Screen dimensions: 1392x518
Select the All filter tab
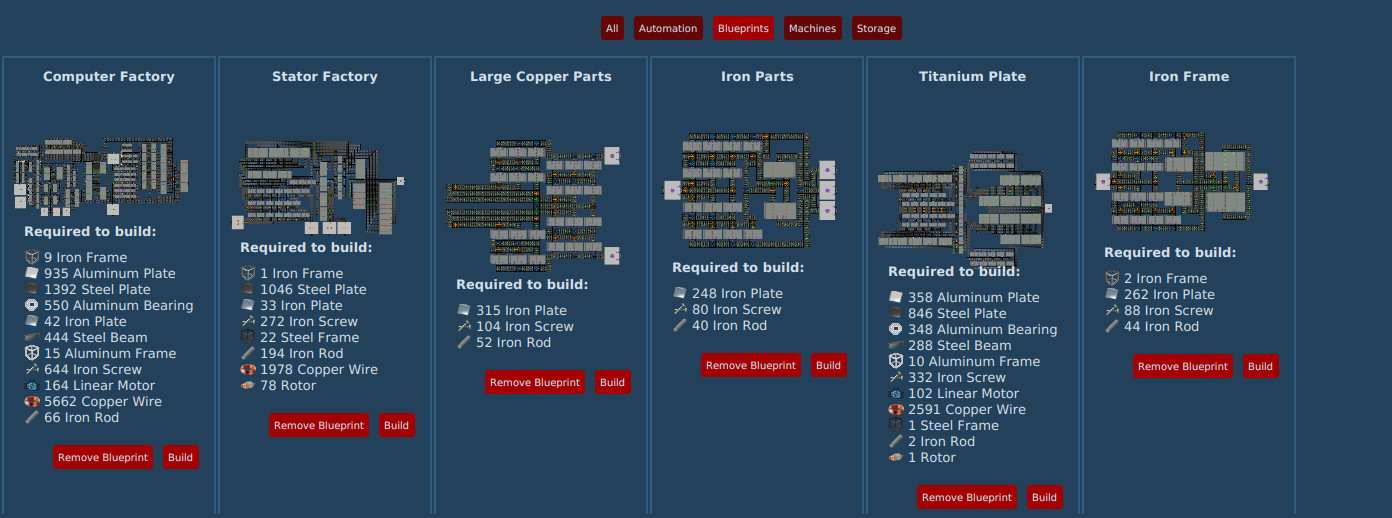click(x=612, y=28)
